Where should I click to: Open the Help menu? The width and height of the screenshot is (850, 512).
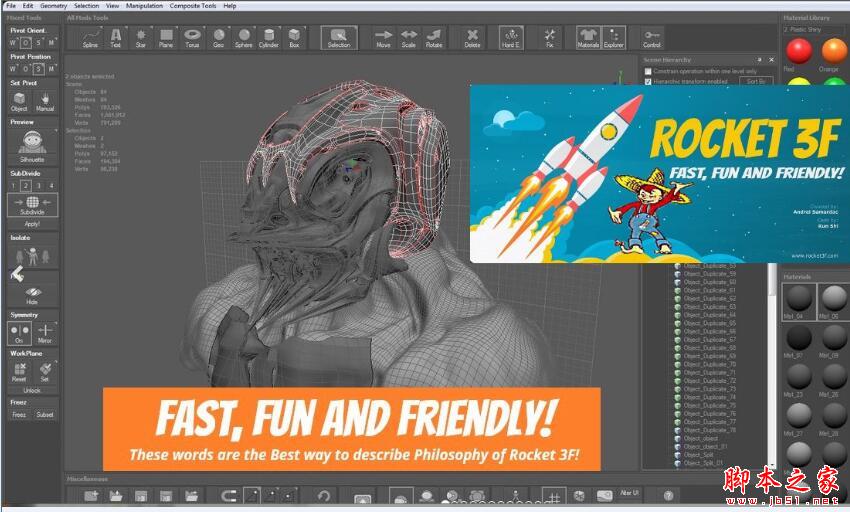coord(230,5)
